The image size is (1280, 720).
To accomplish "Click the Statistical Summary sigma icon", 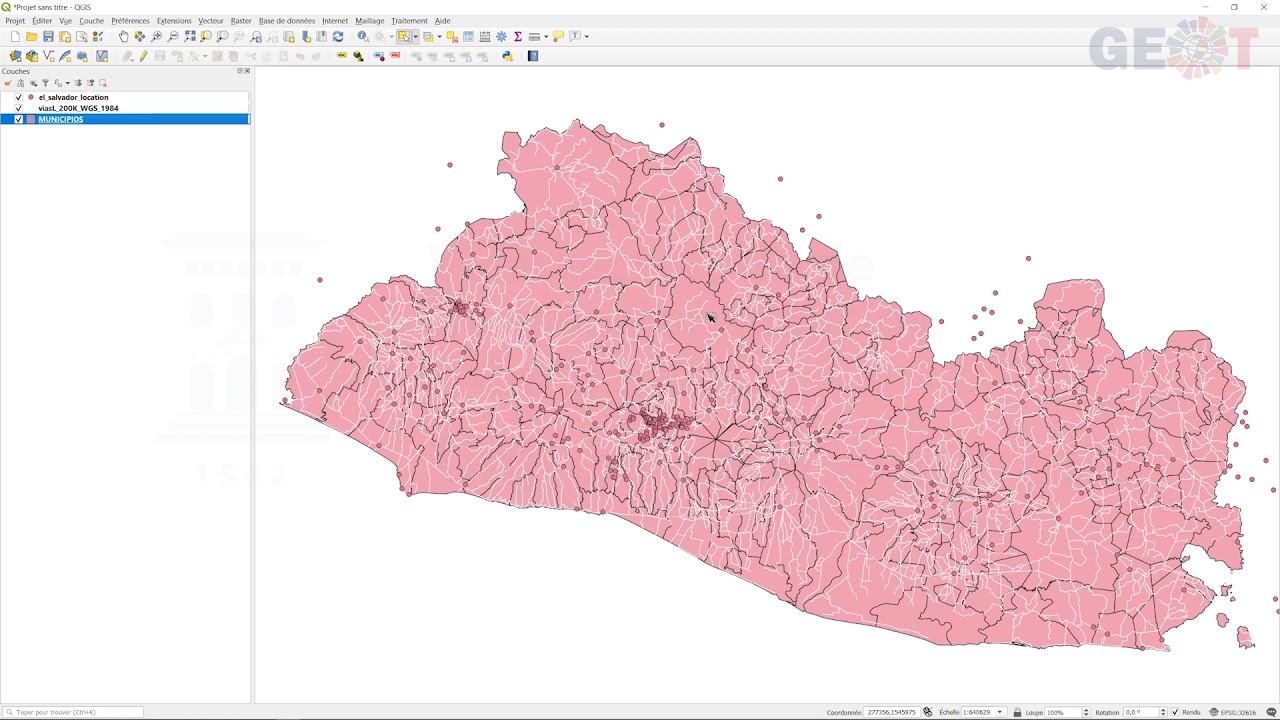I will 518,36.
